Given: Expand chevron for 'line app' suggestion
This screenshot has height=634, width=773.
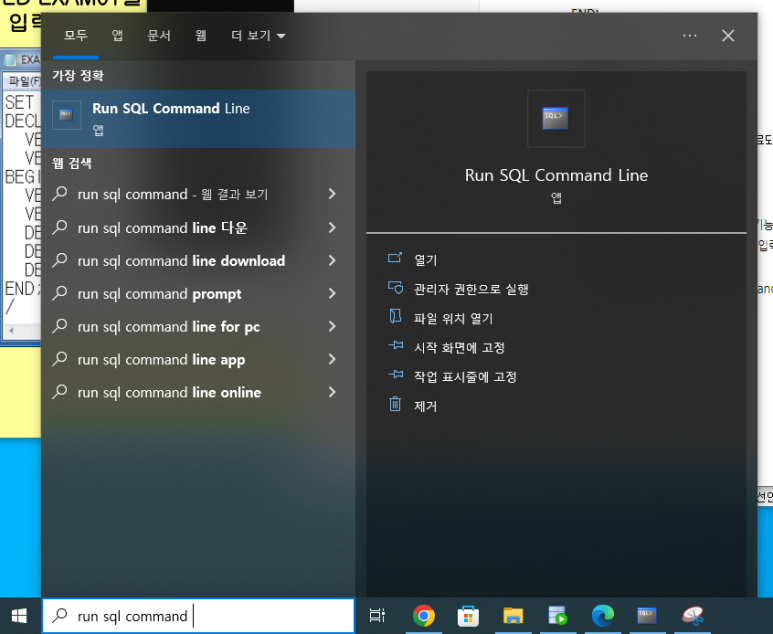Looking at the screenshot, I should click(332, 360).
